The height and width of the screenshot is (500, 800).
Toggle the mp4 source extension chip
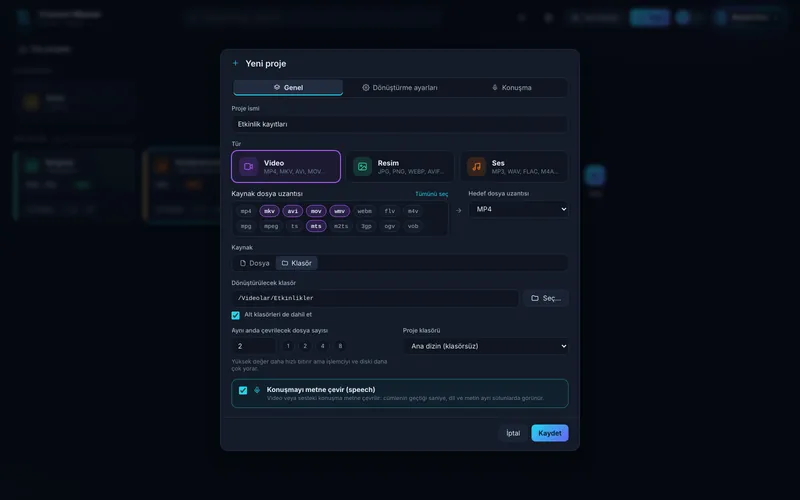[246, 211]
